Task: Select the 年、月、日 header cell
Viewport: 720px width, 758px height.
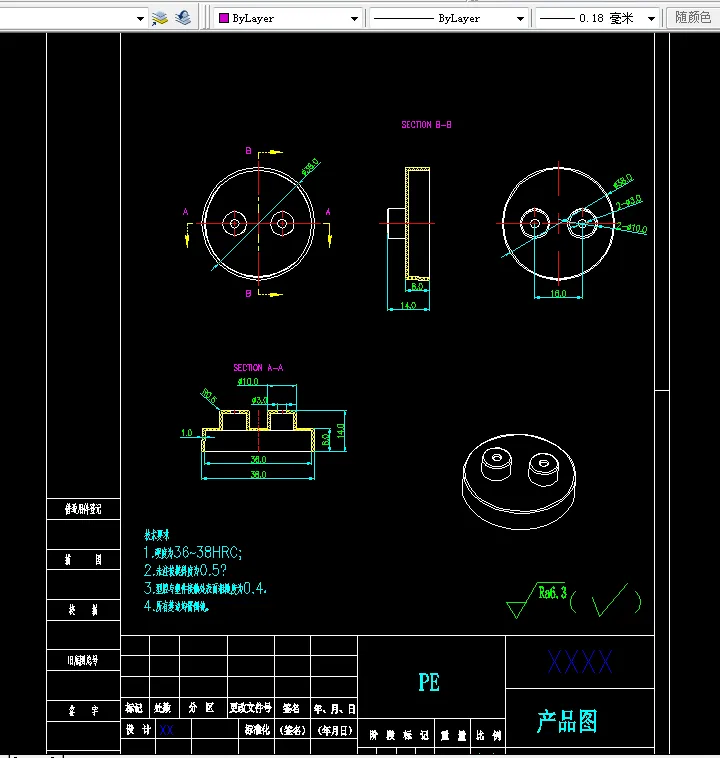Action: (x=334, y=709)
